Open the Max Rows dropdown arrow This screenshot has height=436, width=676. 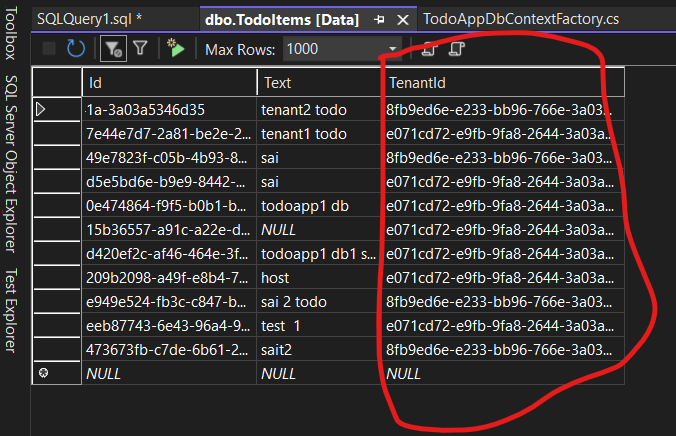click(x=392, y=49)
